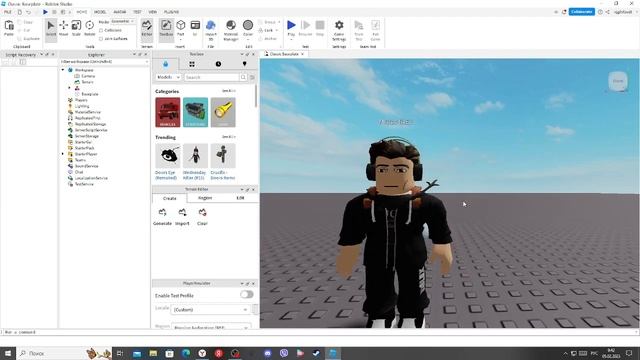Switch to the TEST ribbon tab
This screenshot has height=360, width=640.
(x=137, y=12)
